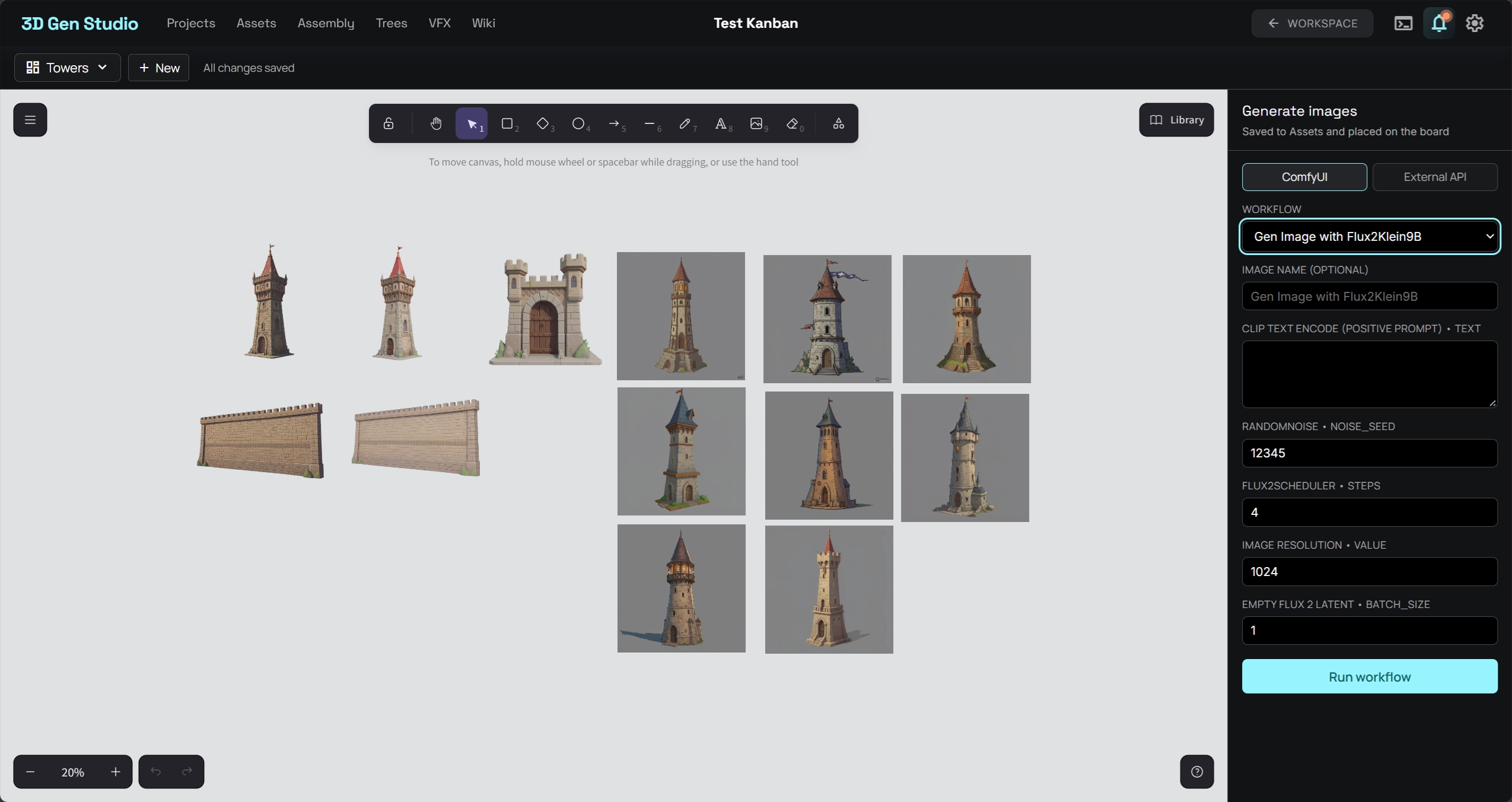This screenshot has width=1512, height=802.
Task: Select the arrow drawing tool
Action: 614,123
